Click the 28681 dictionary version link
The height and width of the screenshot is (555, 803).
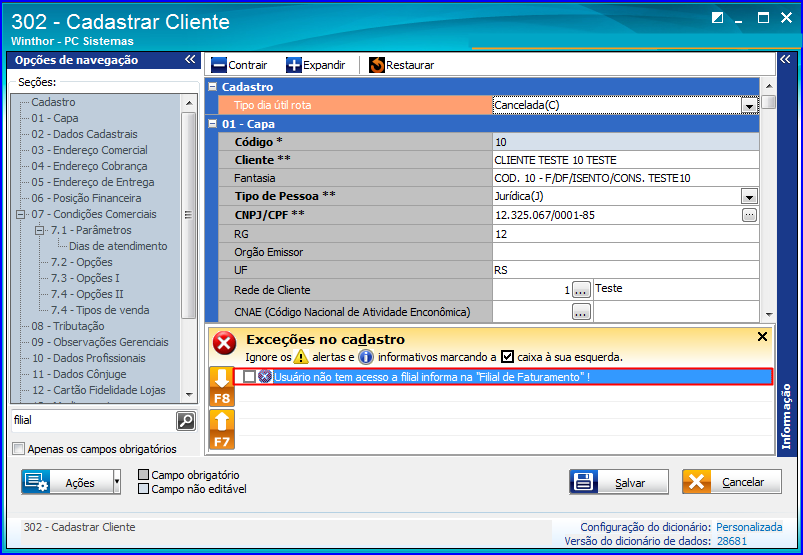pyautogui.click(x=732, y=541)
